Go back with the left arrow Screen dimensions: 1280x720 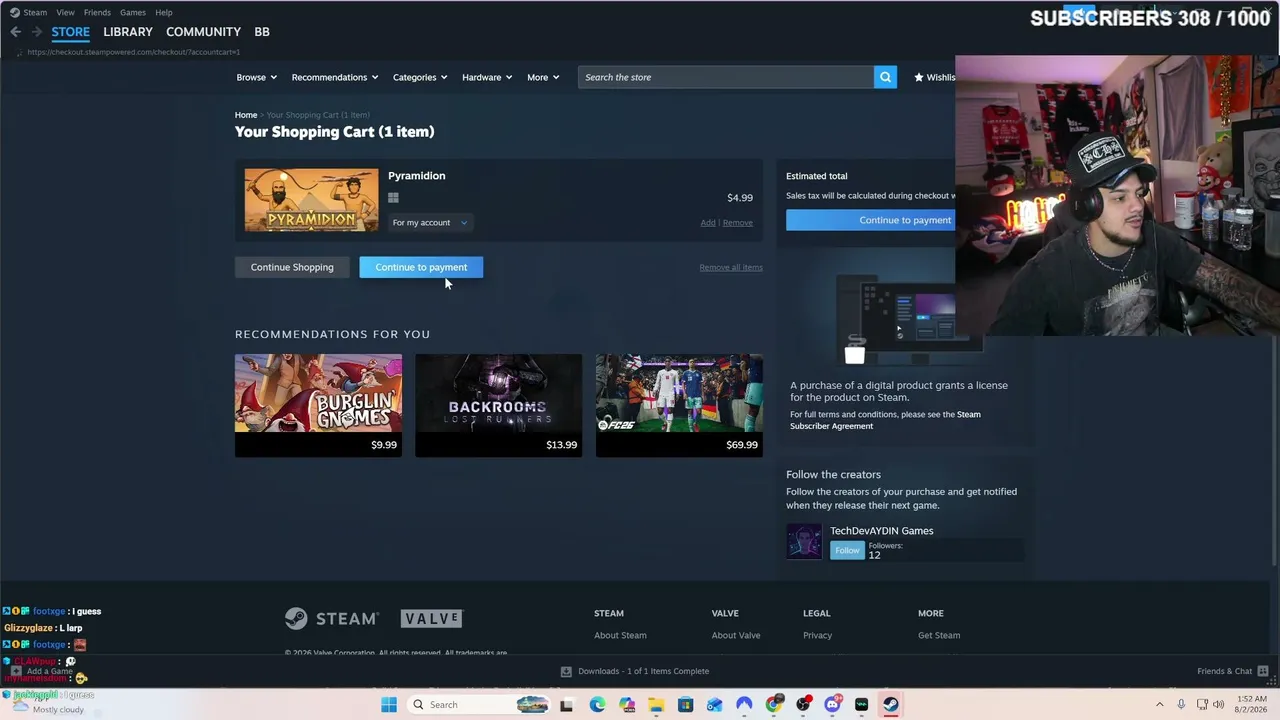pyautogui.click(x=16, y=32)
